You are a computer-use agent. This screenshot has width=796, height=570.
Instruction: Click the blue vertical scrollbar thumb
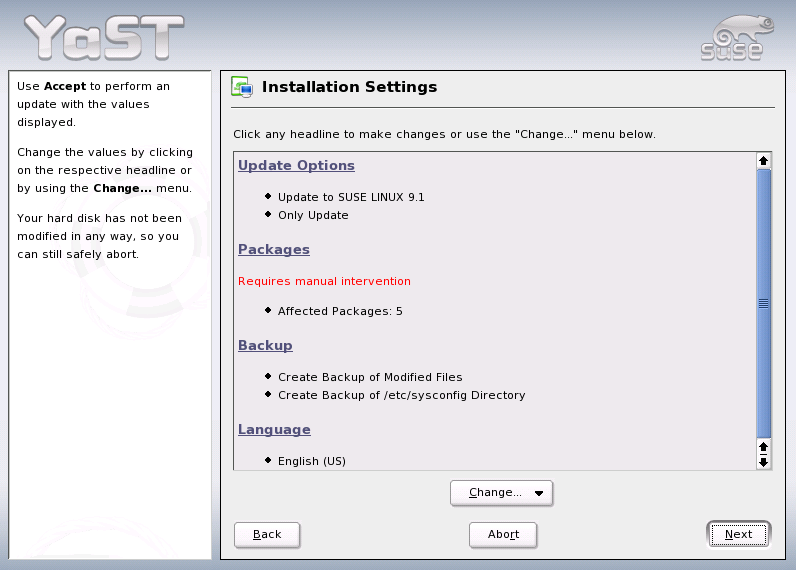[764, 302]
